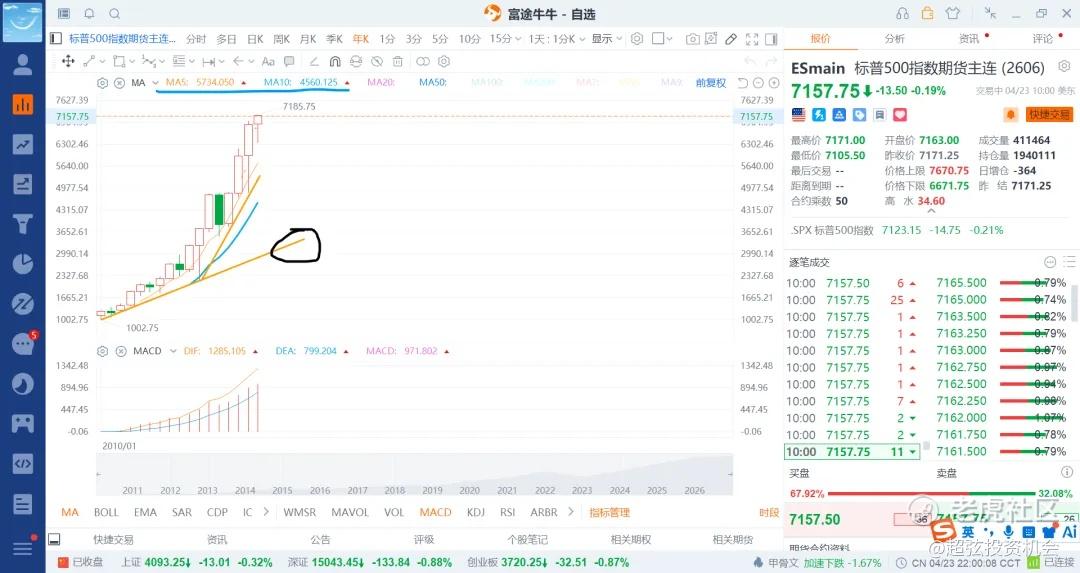1080x573 pixels.
Task: Expand the MACD indicator dropdown arrow
Action: tap(172, 351)
